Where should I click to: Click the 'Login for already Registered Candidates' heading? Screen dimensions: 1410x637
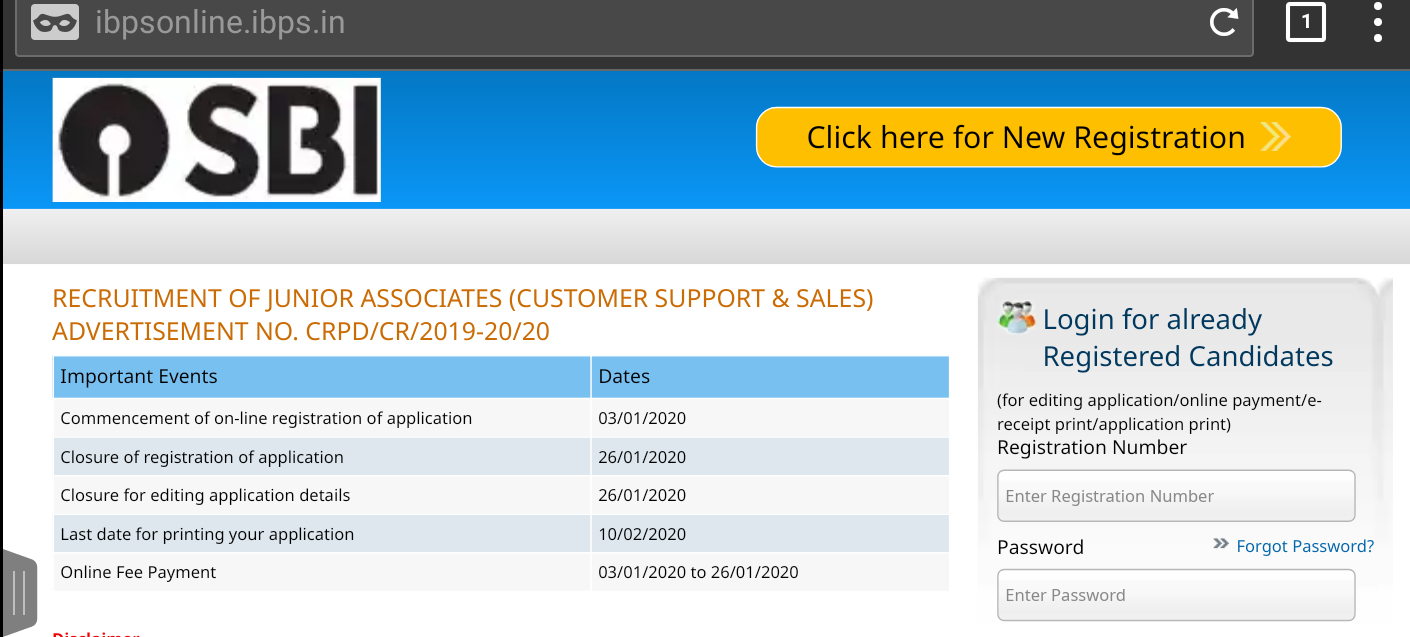pos(1188,337)
